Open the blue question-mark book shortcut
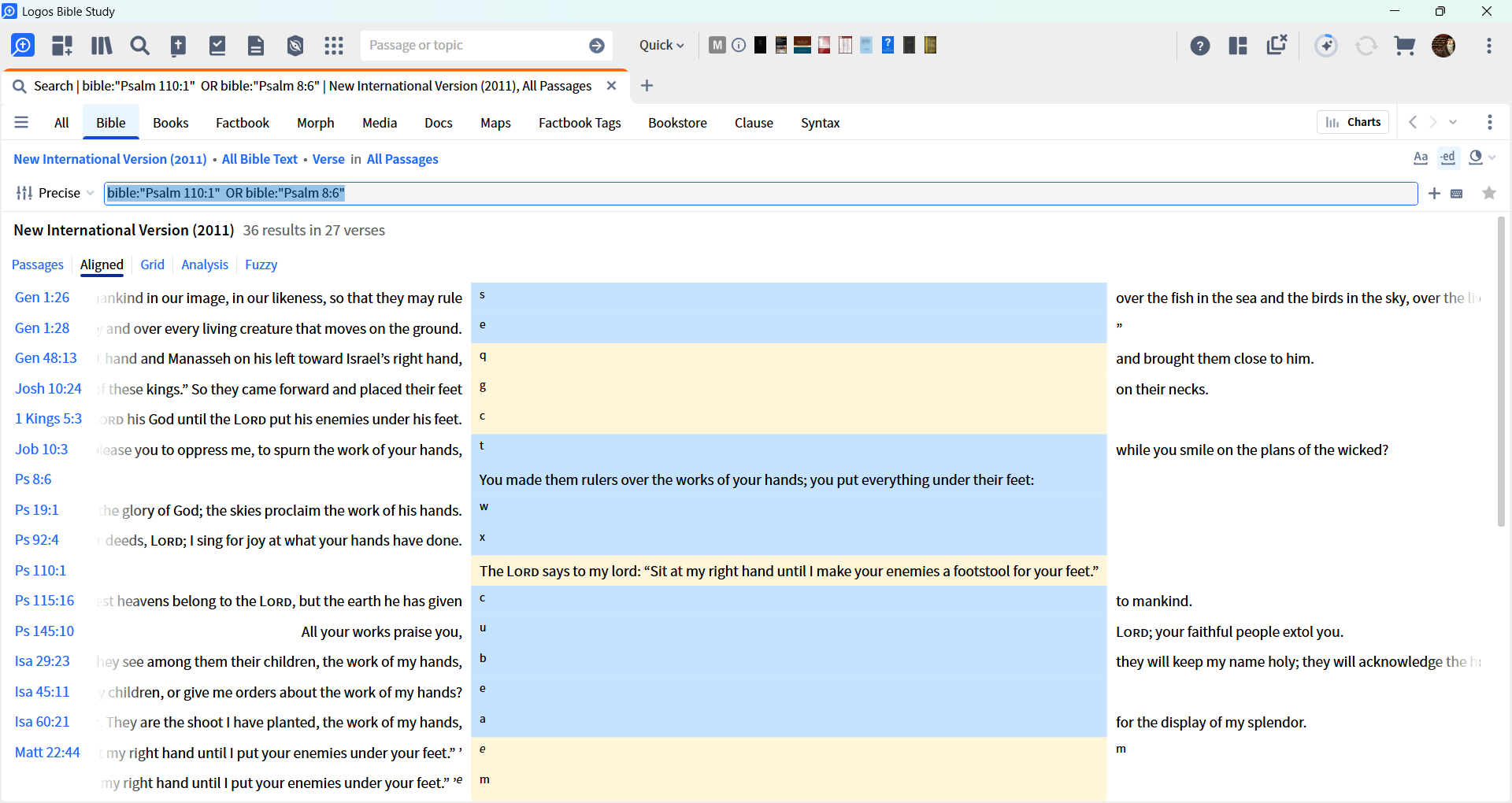 pyautogui.click(x=888, y=45)
